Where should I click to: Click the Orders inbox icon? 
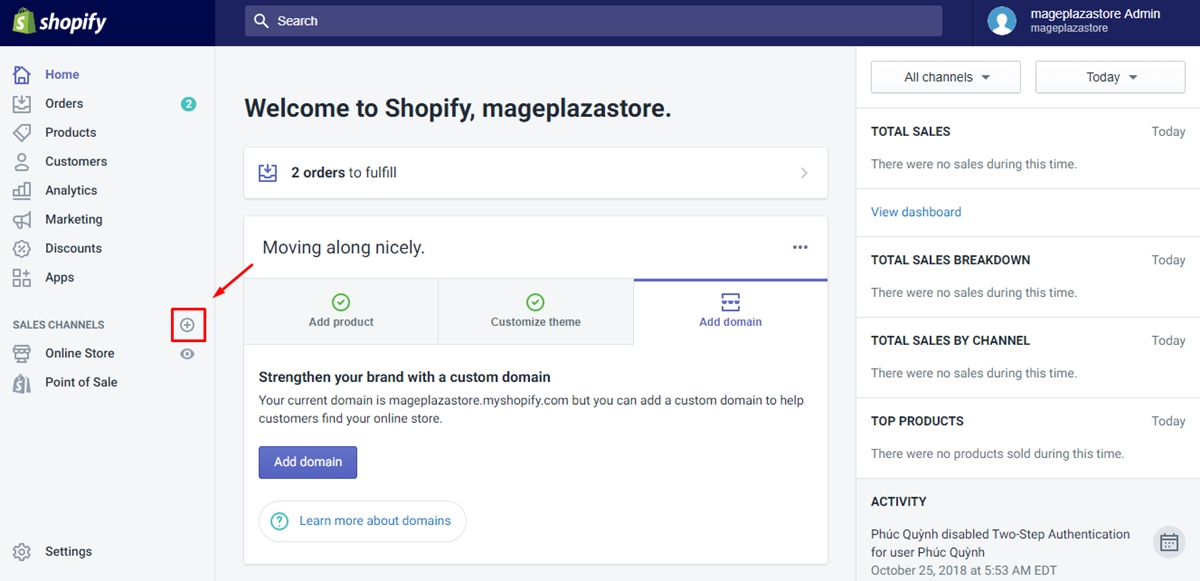(x=22, y=103)
